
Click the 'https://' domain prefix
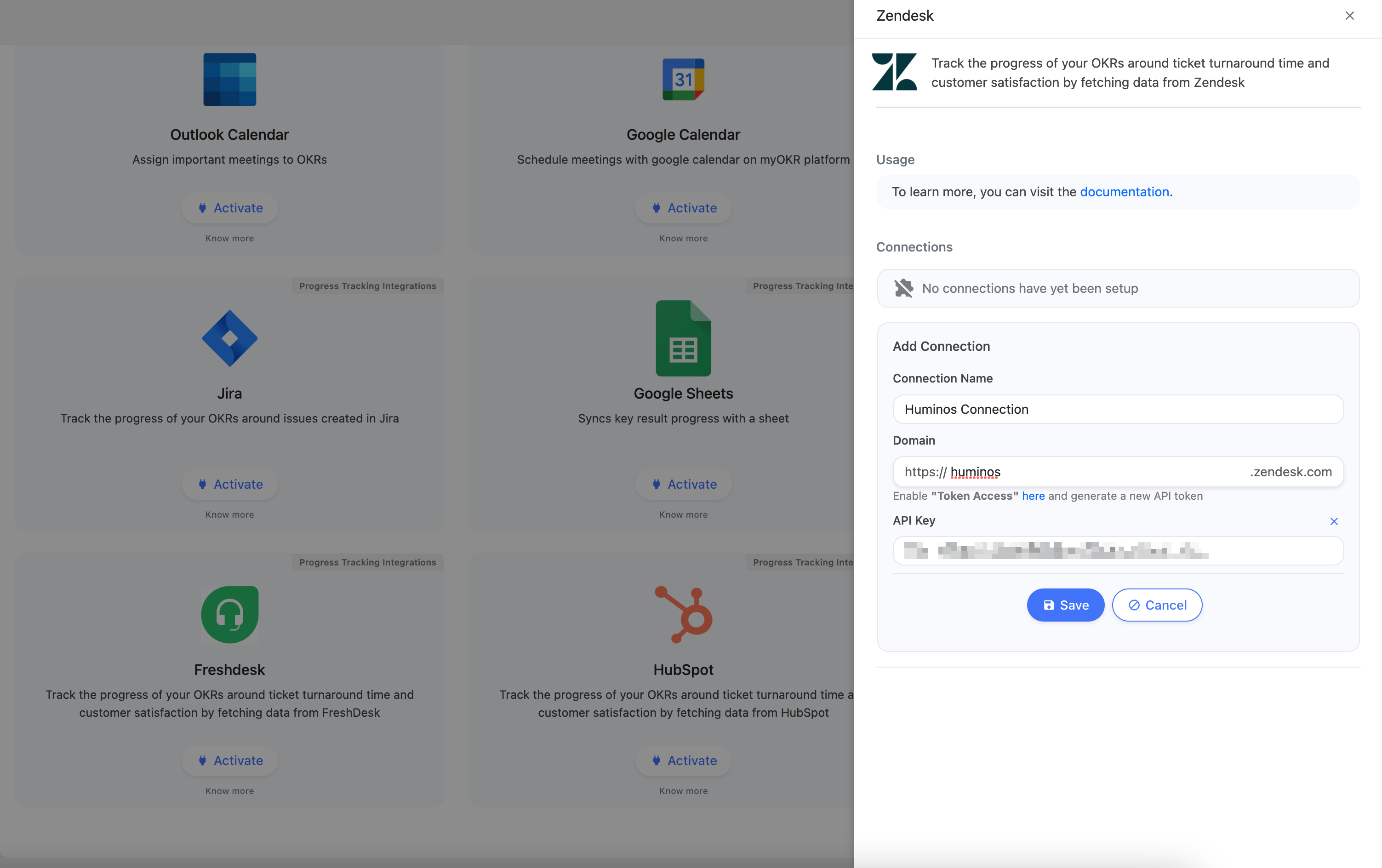925,472
